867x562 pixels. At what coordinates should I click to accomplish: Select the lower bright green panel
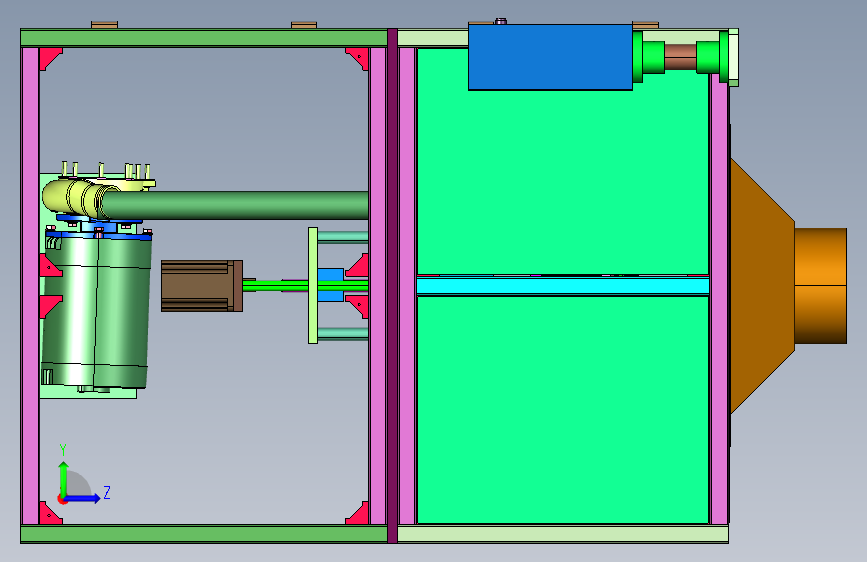563,409
